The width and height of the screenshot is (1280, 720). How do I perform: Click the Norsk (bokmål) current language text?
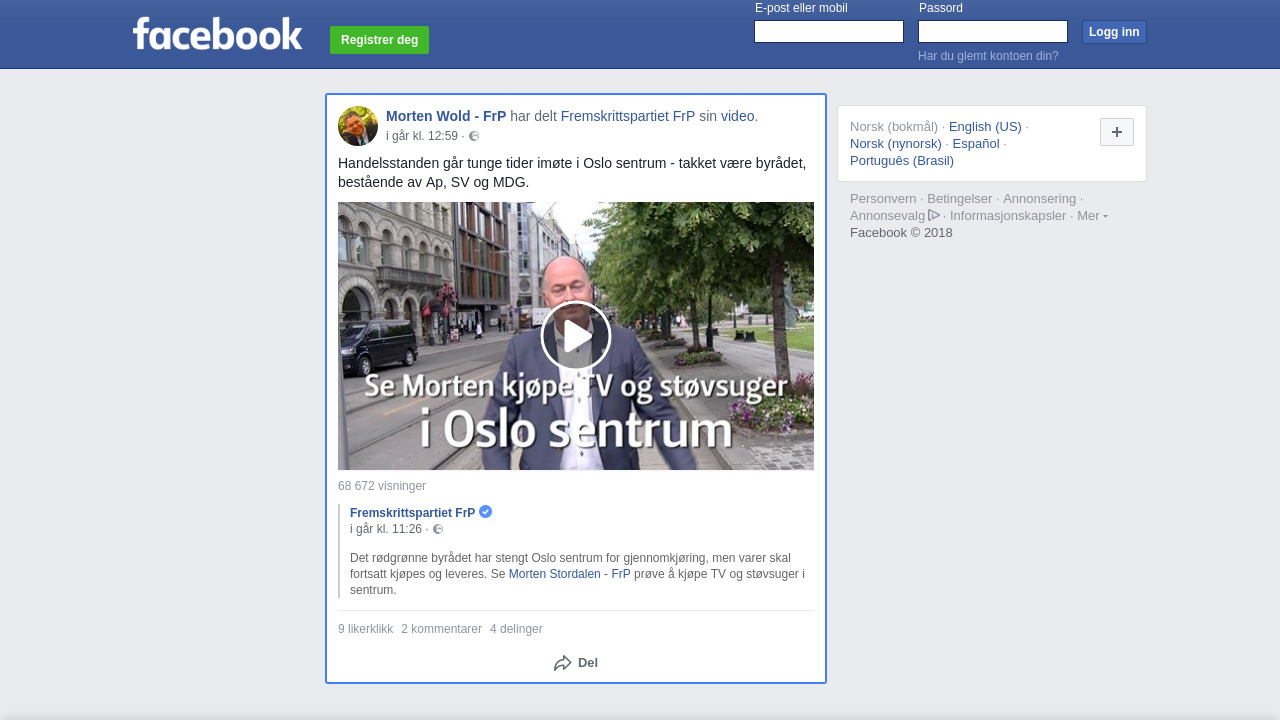tap(894, 126)
